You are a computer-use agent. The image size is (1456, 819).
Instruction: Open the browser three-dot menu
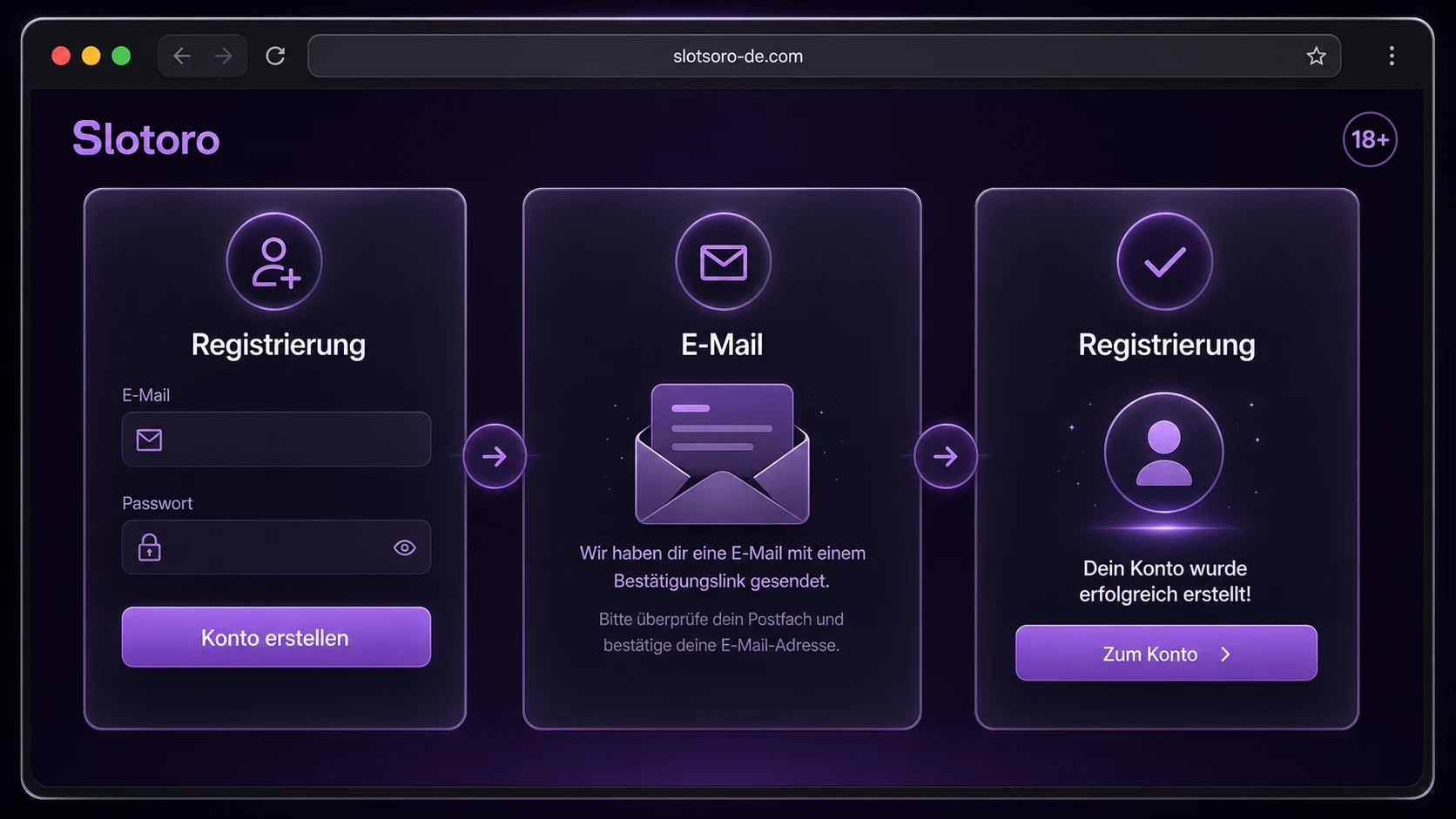[x=1392, y=56]
